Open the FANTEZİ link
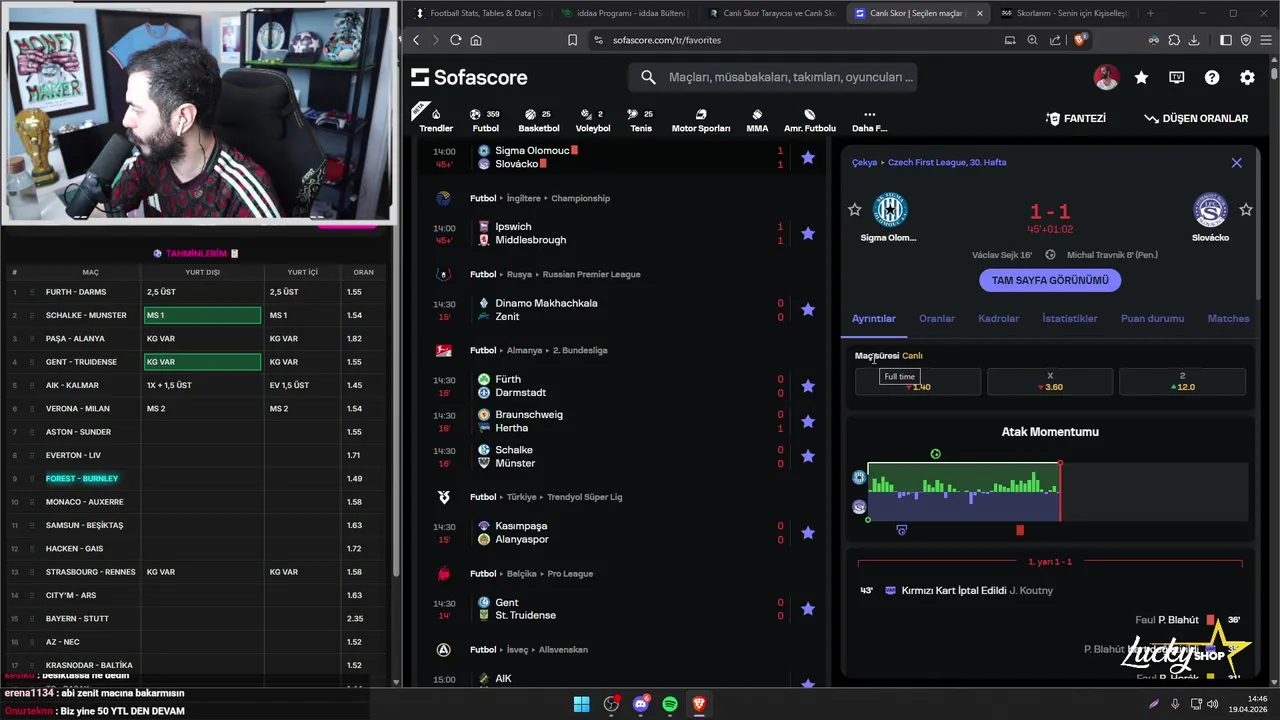 (x=1076, y=118)
